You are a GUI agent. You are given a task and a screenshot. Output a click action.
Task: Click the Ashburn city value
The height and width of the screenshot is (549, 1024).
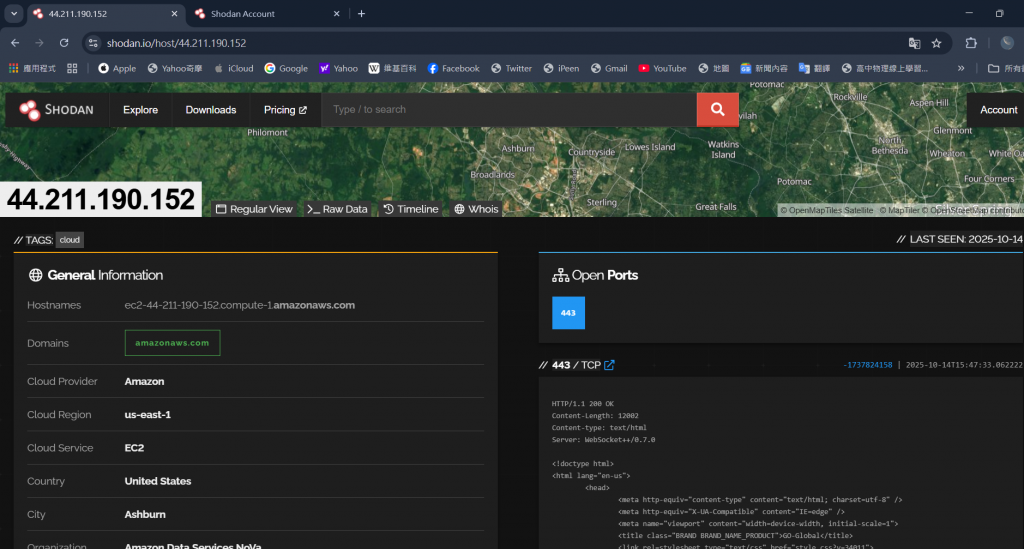145,514
